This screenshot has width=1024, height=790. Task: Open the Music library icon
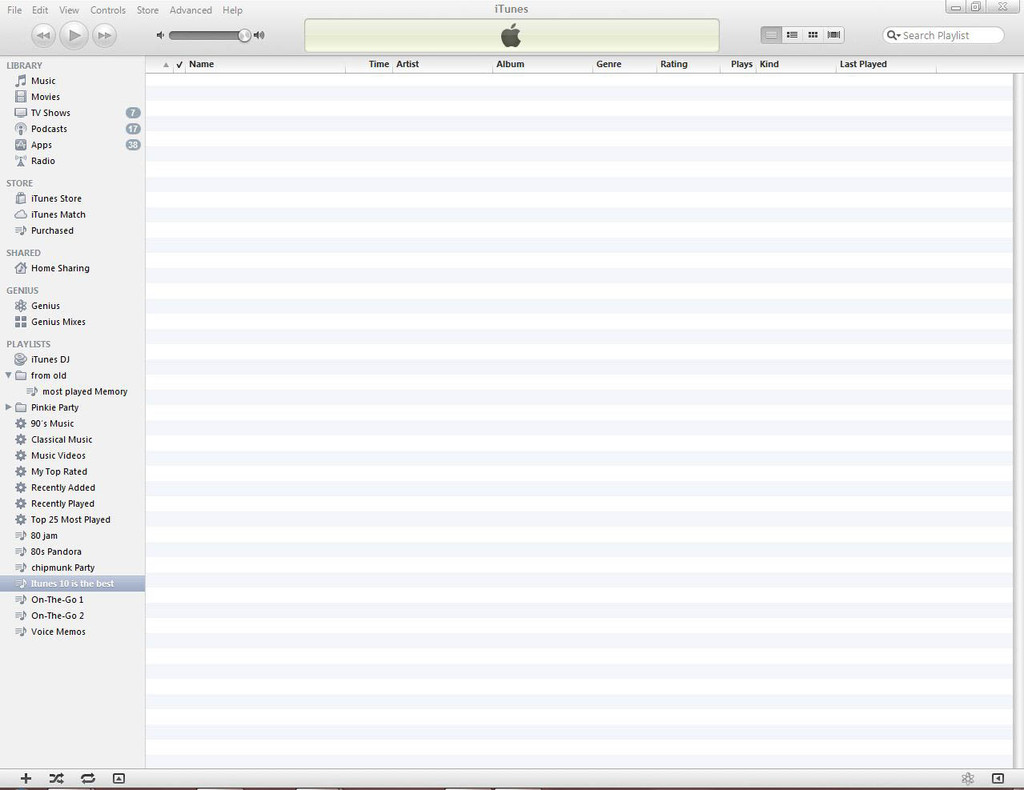coord(21,81)
